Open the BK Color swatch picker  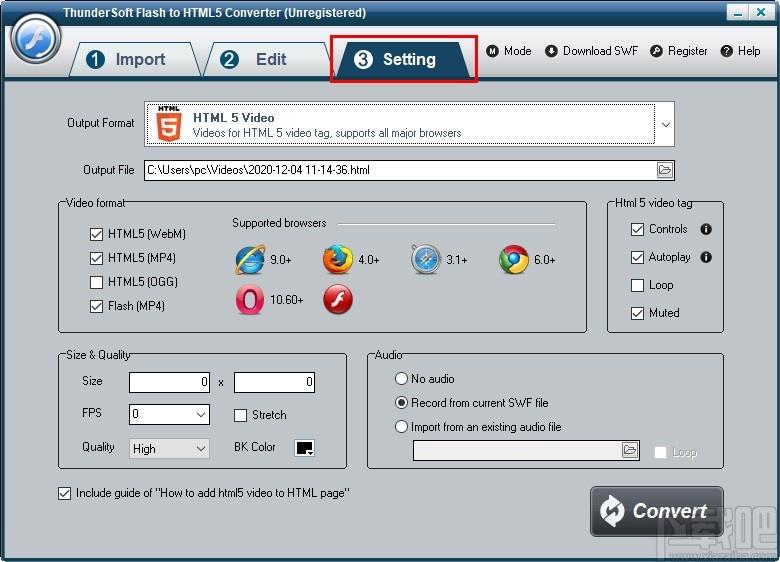point(304,448)
